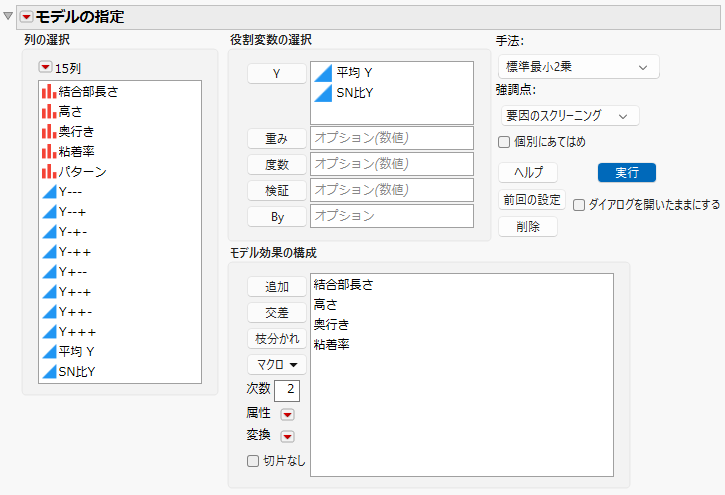
Task: Check the 切片なし option
Action: click(x=253, y=461)
